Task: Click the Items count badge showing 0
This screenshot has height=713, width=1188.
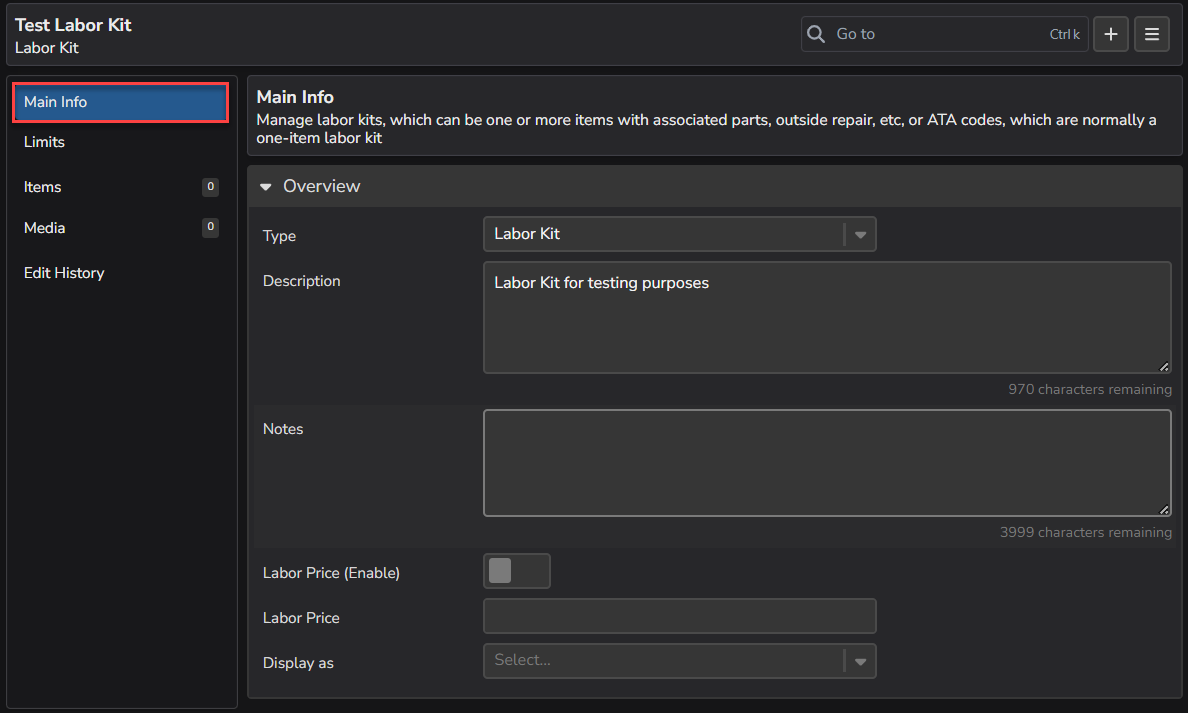Action: point(210,187)
